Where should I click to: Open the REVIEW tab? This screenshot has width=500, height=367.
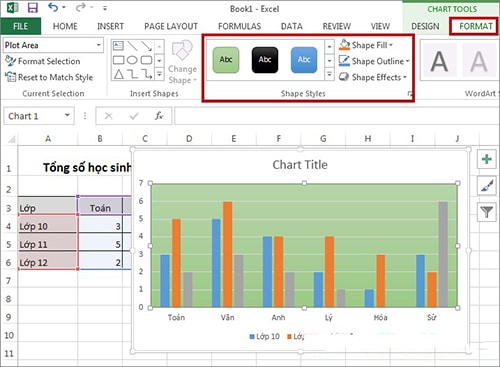coord(337,26)
